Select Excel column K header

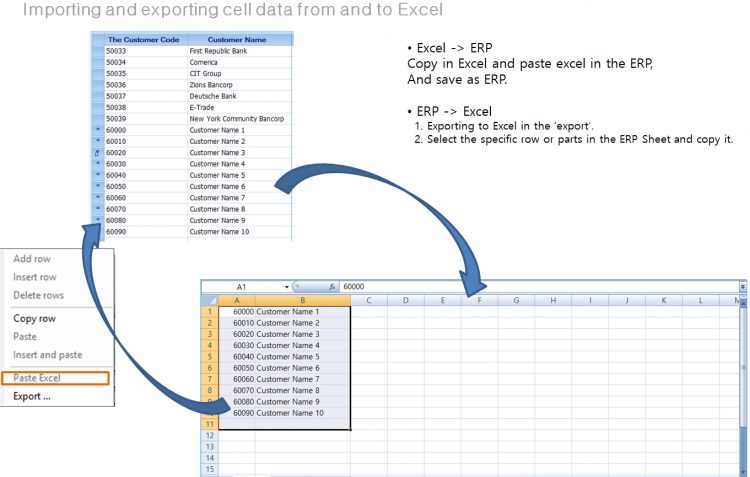pos(663,300)
